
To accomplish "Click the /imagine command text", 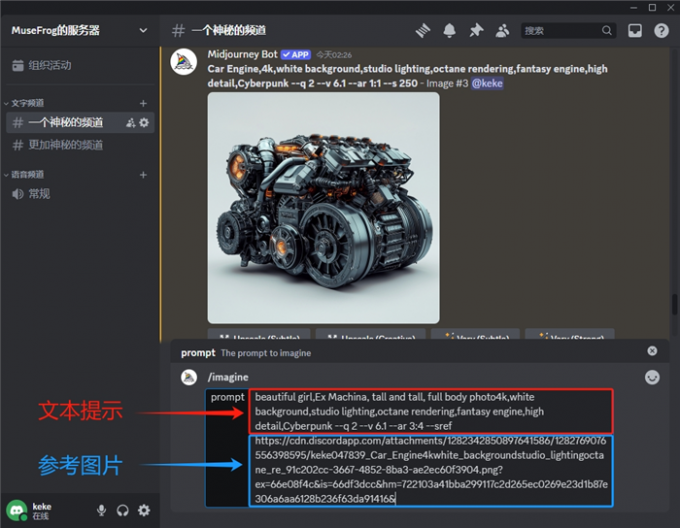I will coord(228,377).
